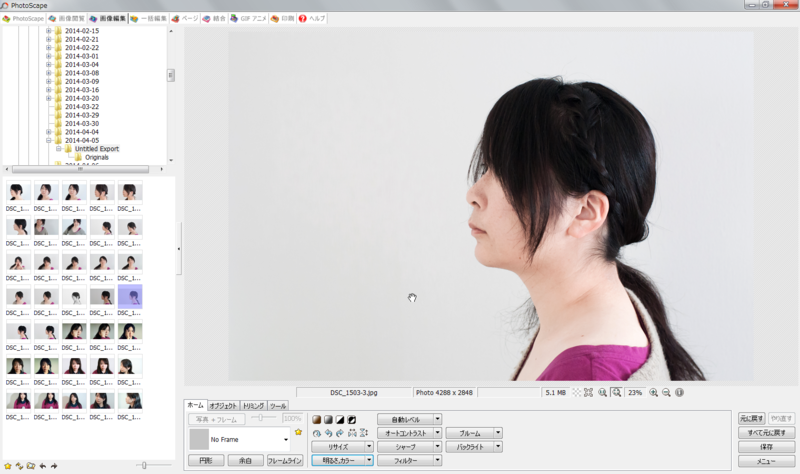Open the バックライト dropdown arrow
This screenshot has height=474, width=800.
tap(498, 446)
